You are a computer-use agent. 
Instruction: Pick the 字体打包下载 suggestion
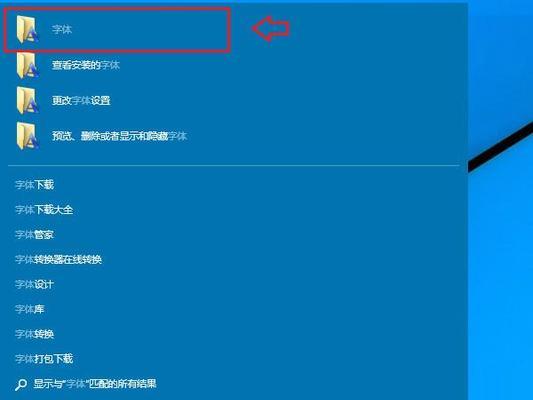(44, 359)
